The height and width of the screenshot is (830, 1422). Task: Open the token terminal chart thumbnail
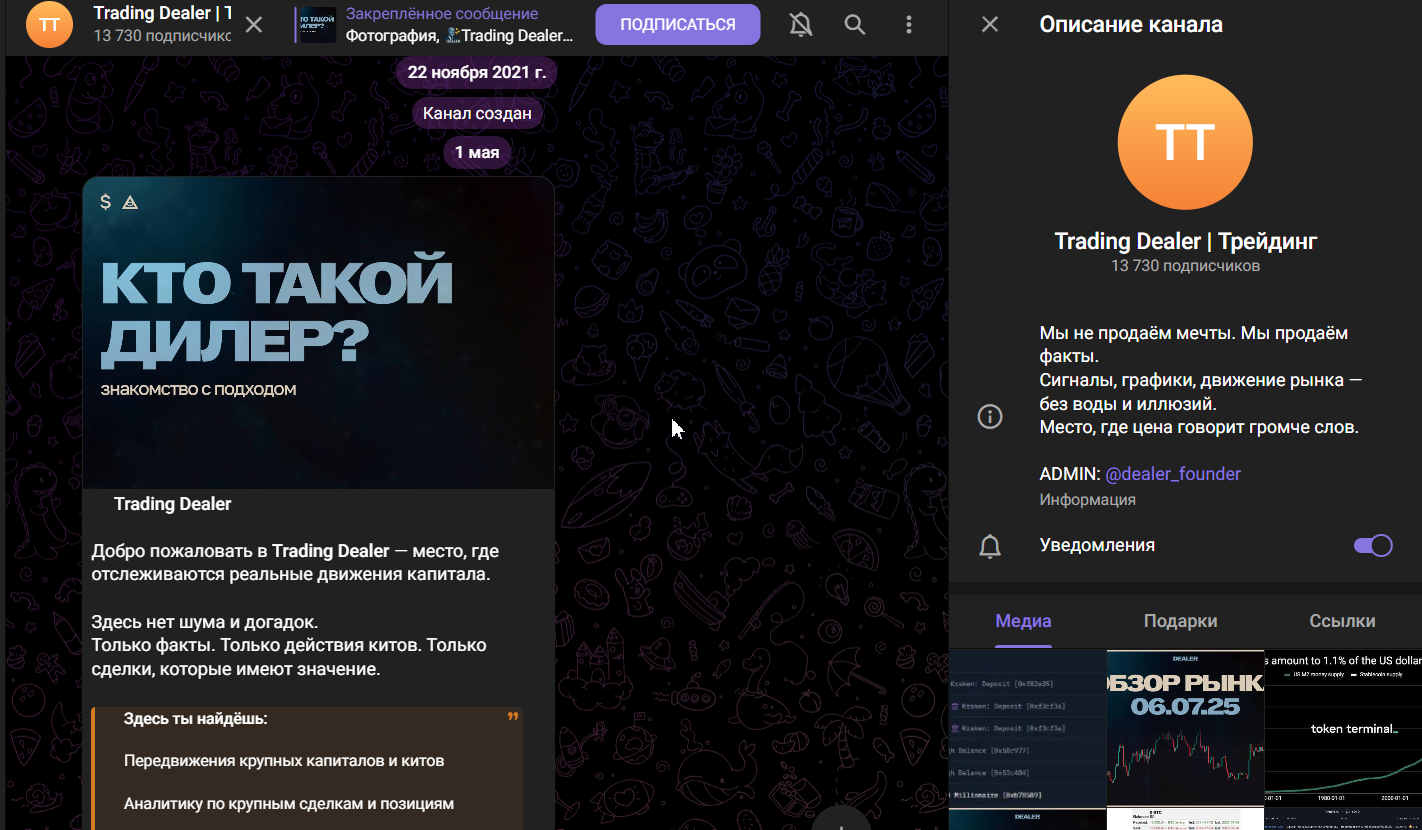pos(1343,727)
